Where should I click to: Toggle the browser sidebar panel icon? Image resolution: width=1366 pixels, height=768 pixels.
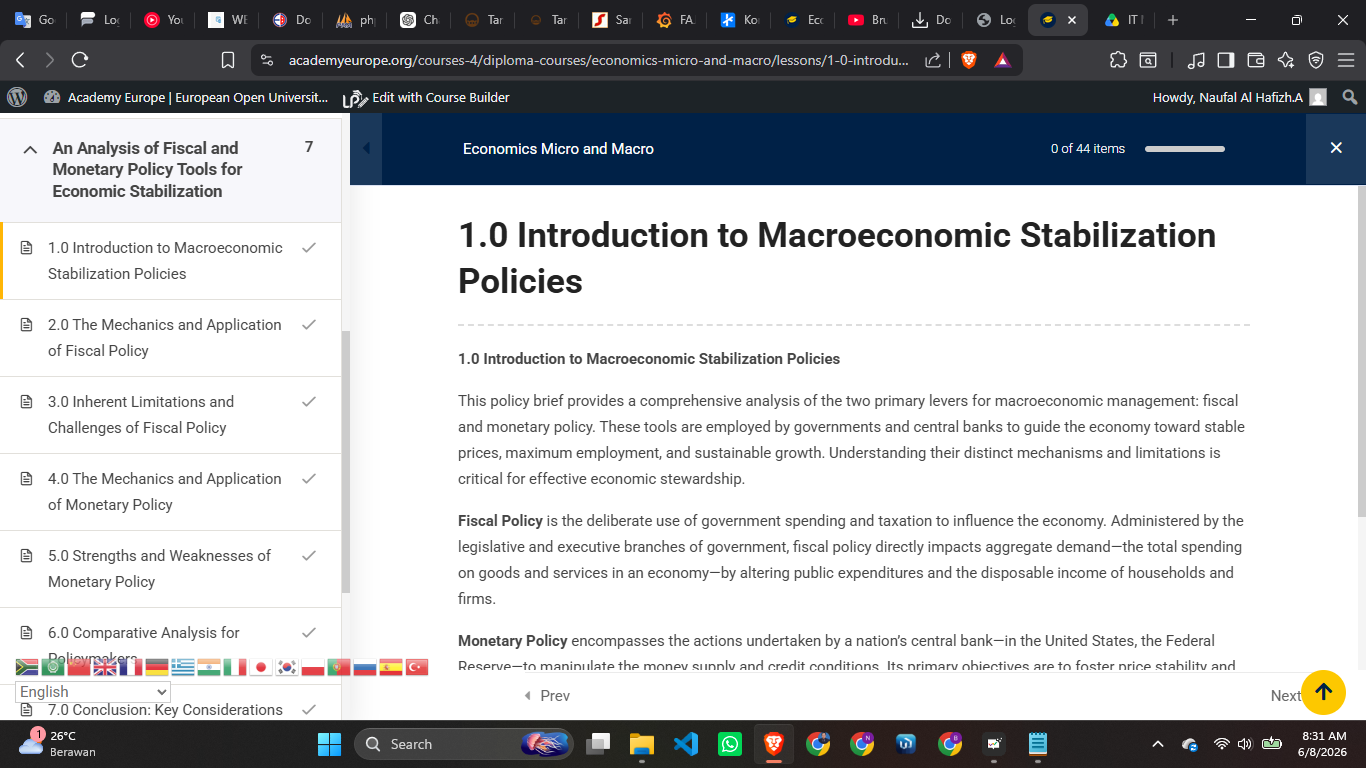pos(1226,60)
